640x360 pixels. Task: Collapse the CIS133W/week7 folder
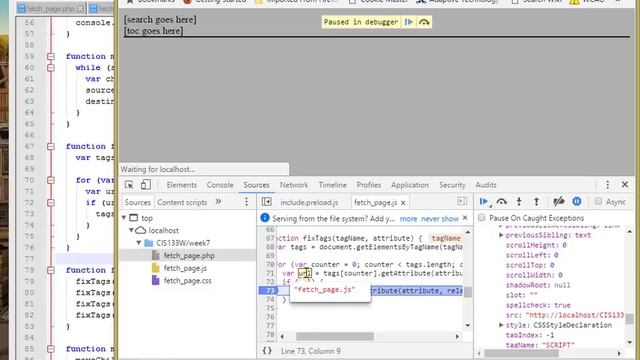(x=139, y=243)
